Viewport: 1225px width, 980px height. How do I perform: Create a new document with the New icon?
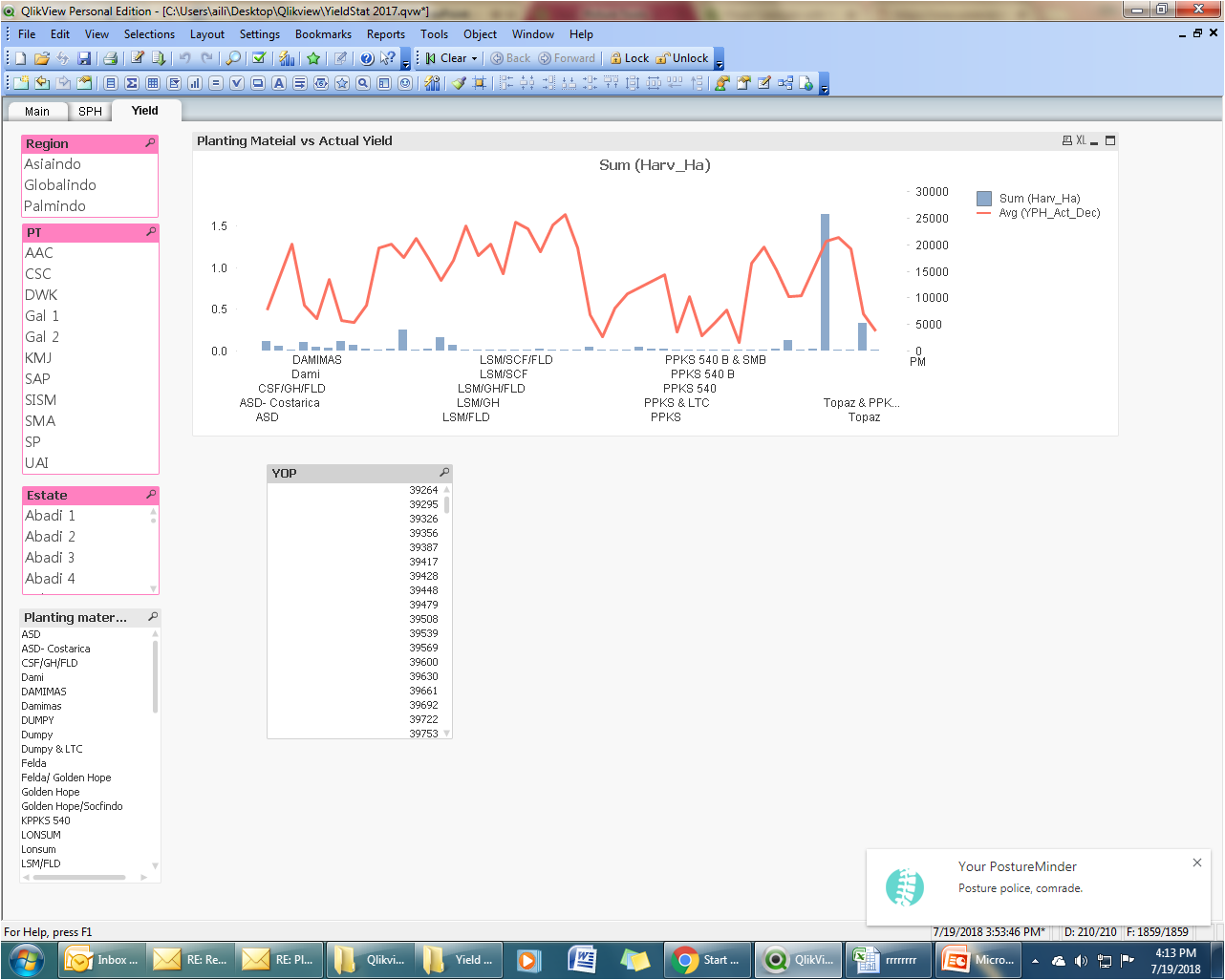pyautogui.click(x=20, y=58)
